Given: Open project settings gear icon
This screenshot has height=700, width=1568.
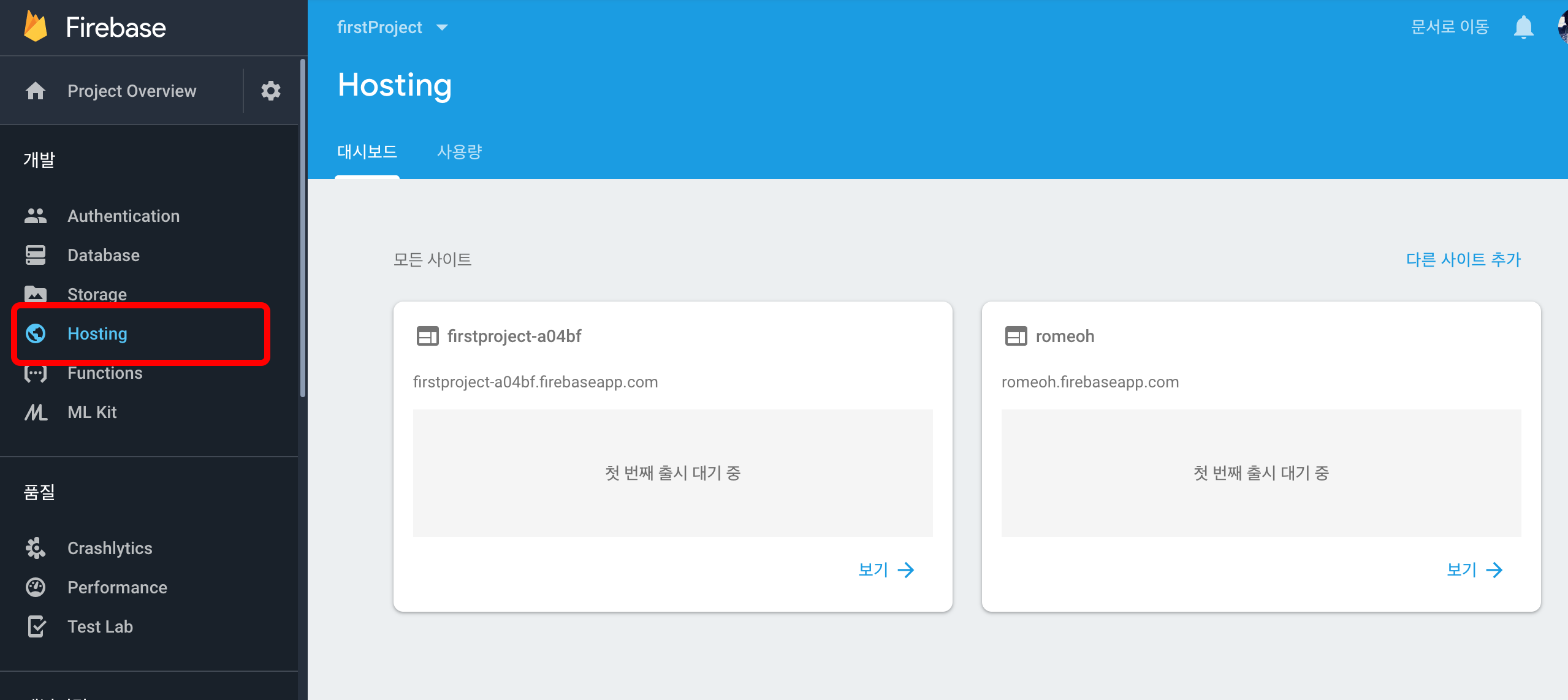Looking at the screenshot, I should point(270,91).
